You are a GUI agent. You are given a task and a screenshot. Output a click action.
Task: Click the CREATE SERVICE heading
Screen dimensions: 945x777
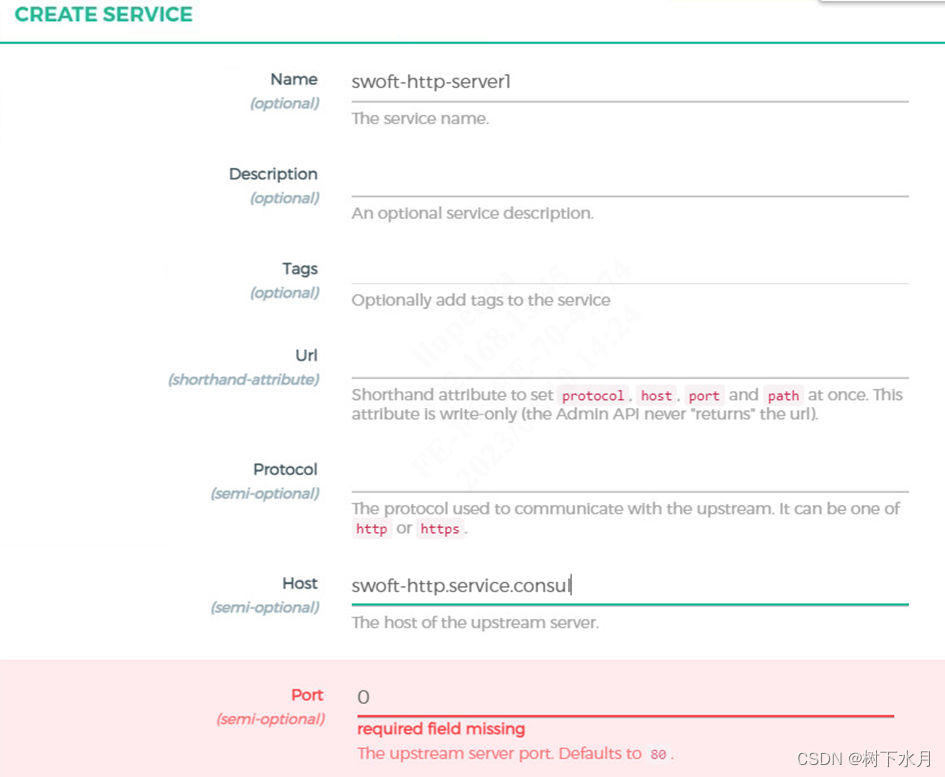point(104,14)
